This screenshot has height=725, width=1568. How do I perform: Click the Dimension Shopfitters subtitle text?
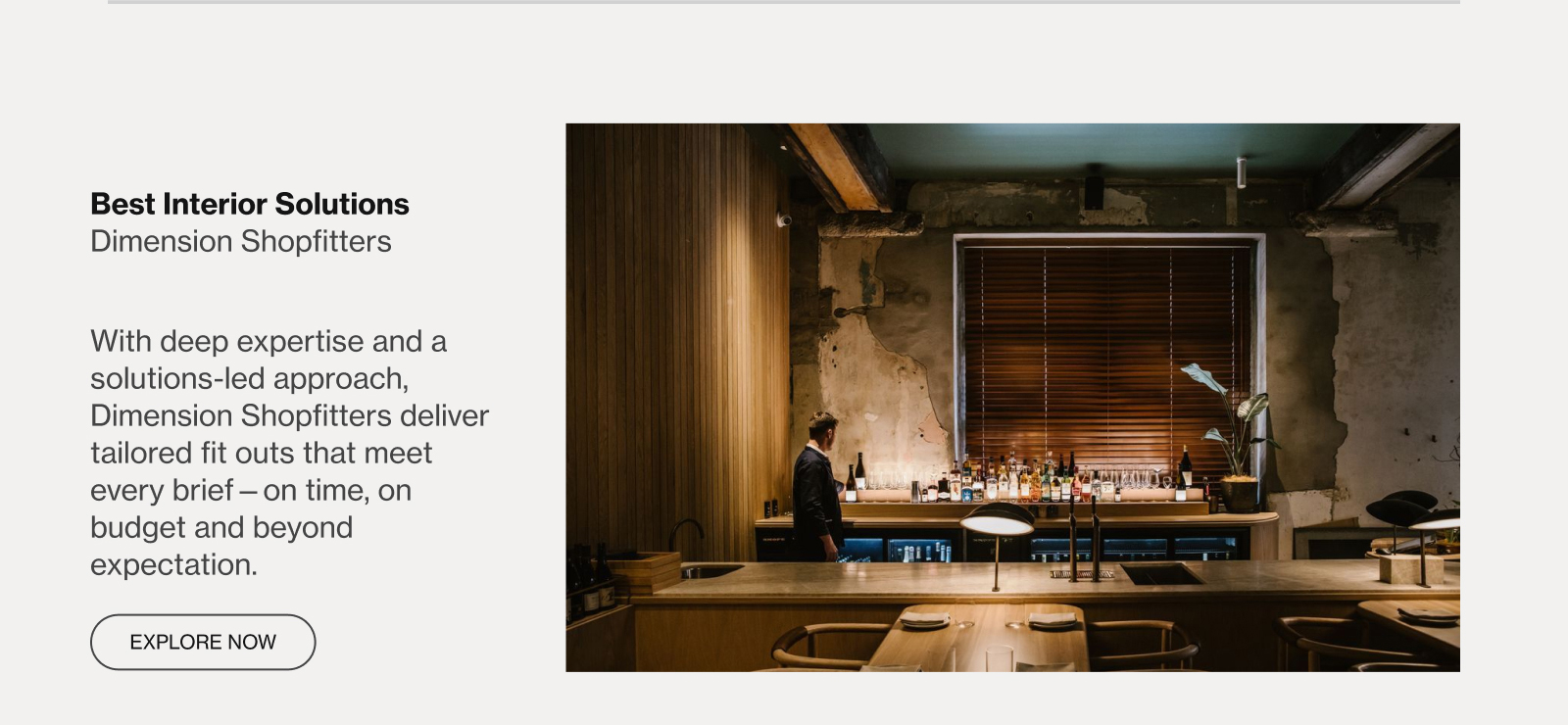coord(241,241)
